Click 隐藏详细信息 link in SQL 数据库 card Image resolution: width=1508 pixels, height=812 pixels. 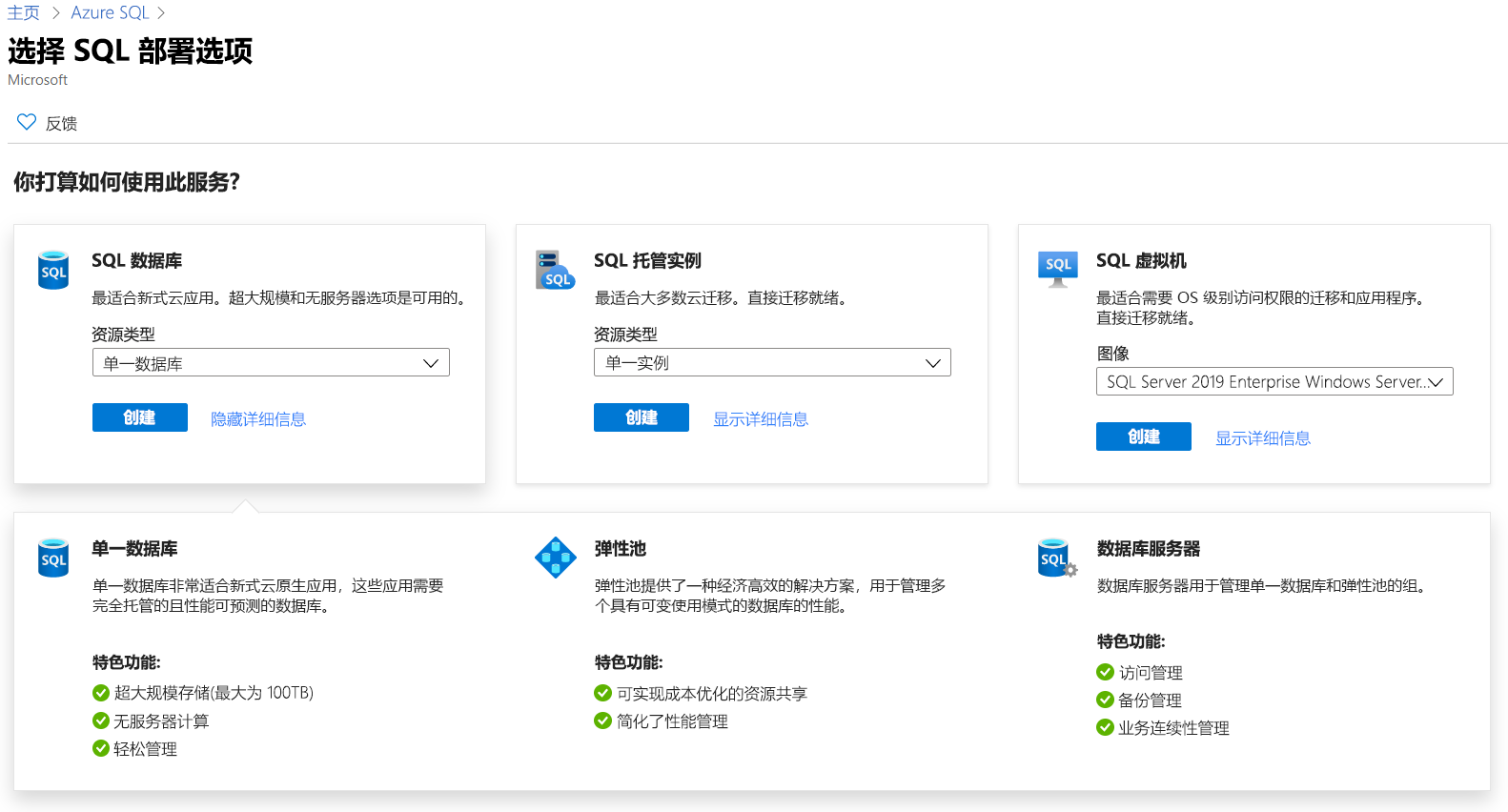[258, 419]
